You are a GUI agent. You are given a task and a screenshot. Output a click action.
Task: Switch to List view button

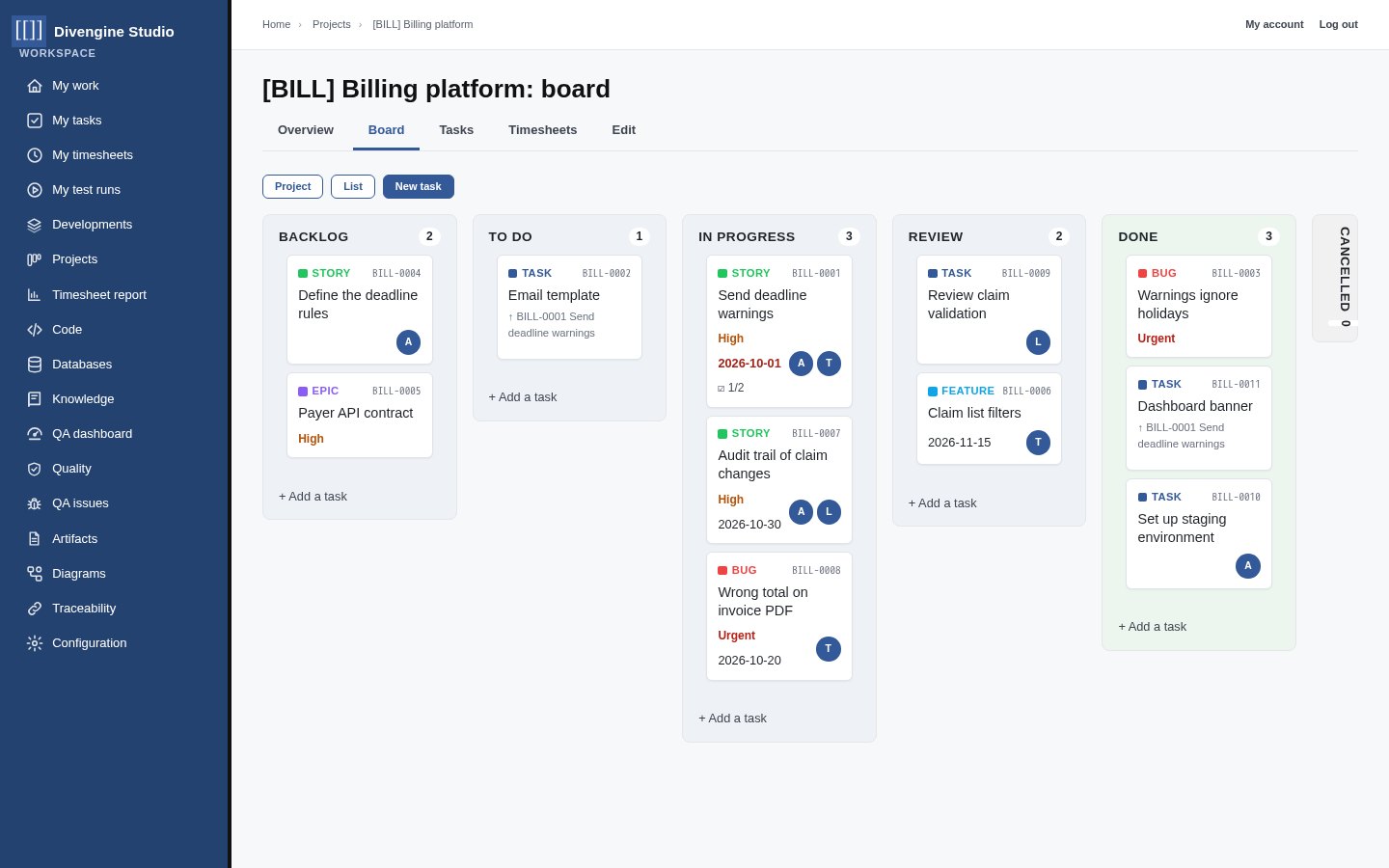pos(353,187)
